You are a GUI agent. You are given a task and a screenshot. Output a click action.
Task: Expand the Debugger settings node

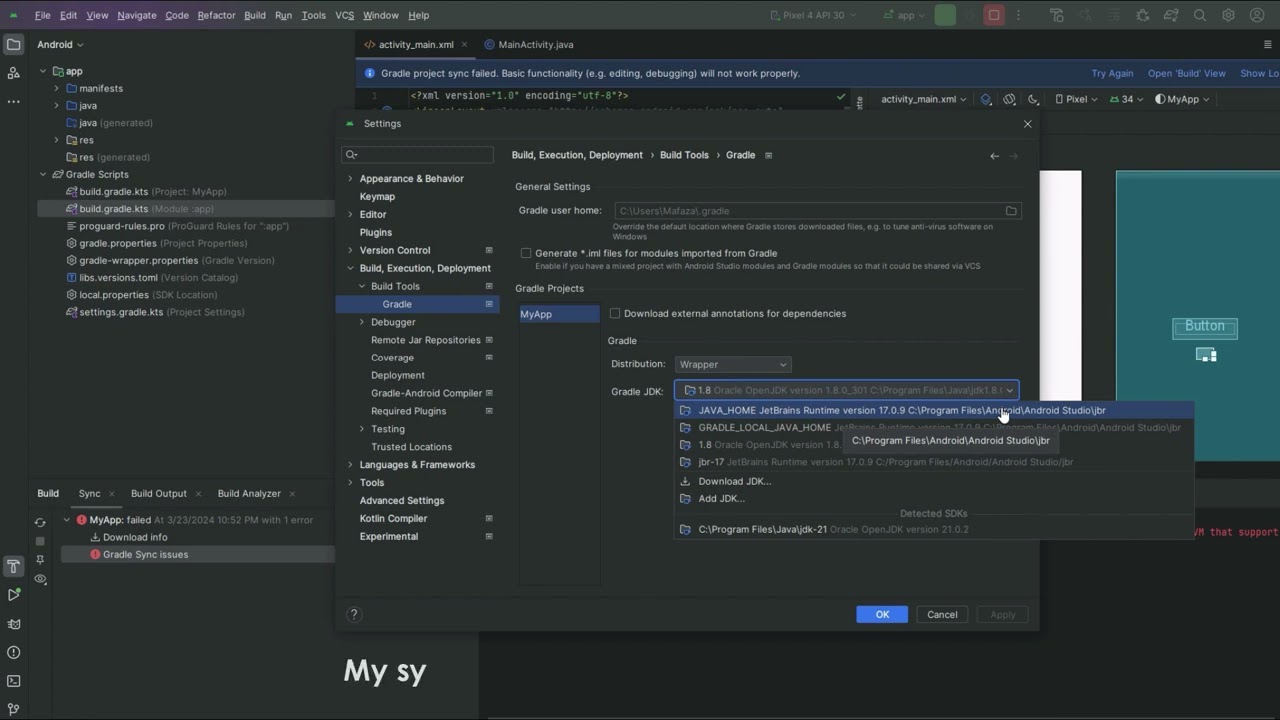362,322
